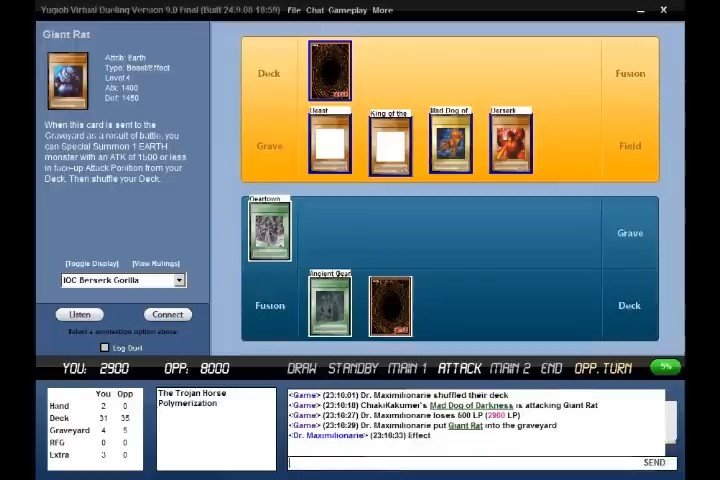Select the Ancient Gear card
Viewport: 720px width, 480px height.
(x=330, y=303)
